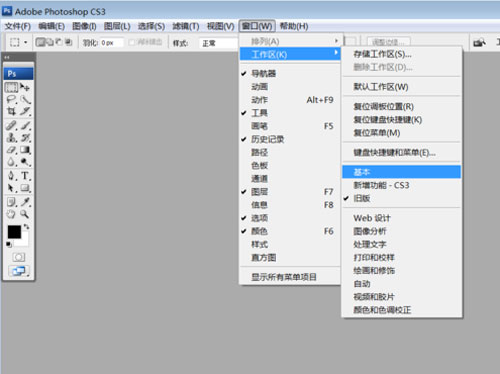Click 复位调板位置(R)
The width and height of the screenshot is (500, 374).
pos(402,107)
